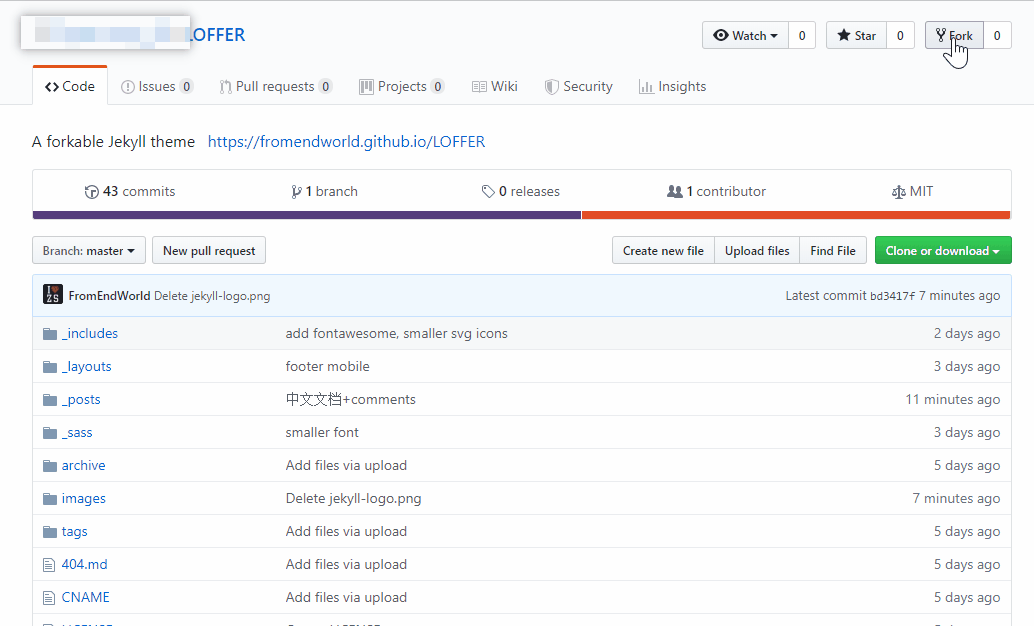
Task: Click the Fork button
Action: click(954, 36)
